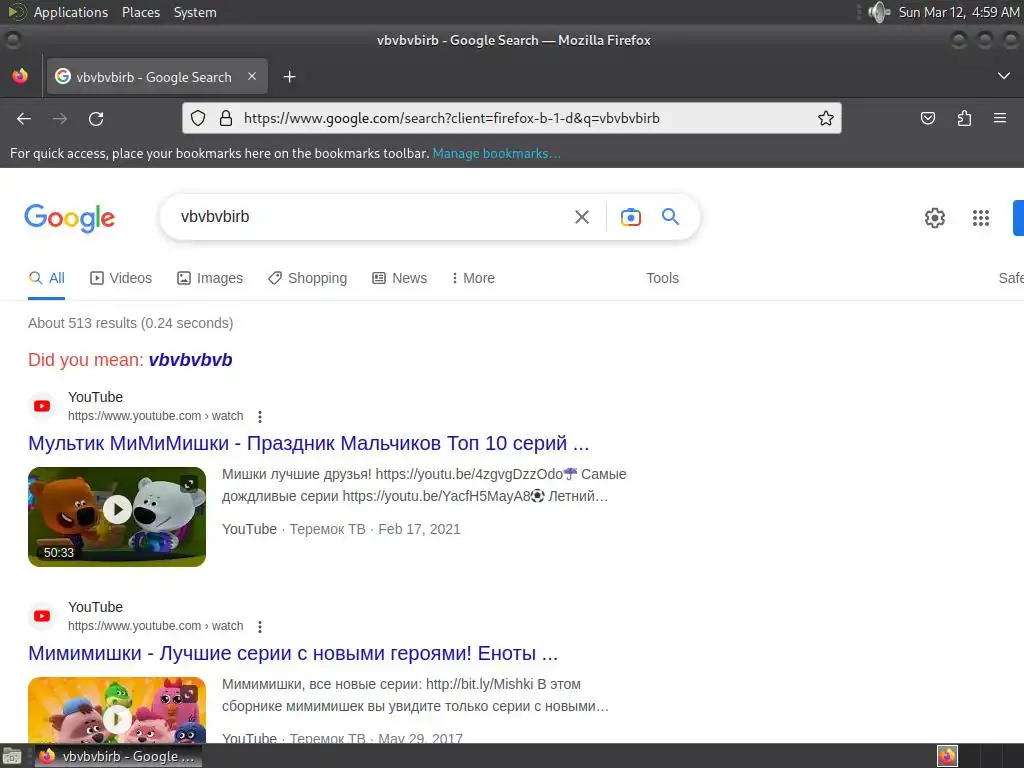Submit search with magnifying glass icon
The image size is (1024, 768).
(670, 217)
